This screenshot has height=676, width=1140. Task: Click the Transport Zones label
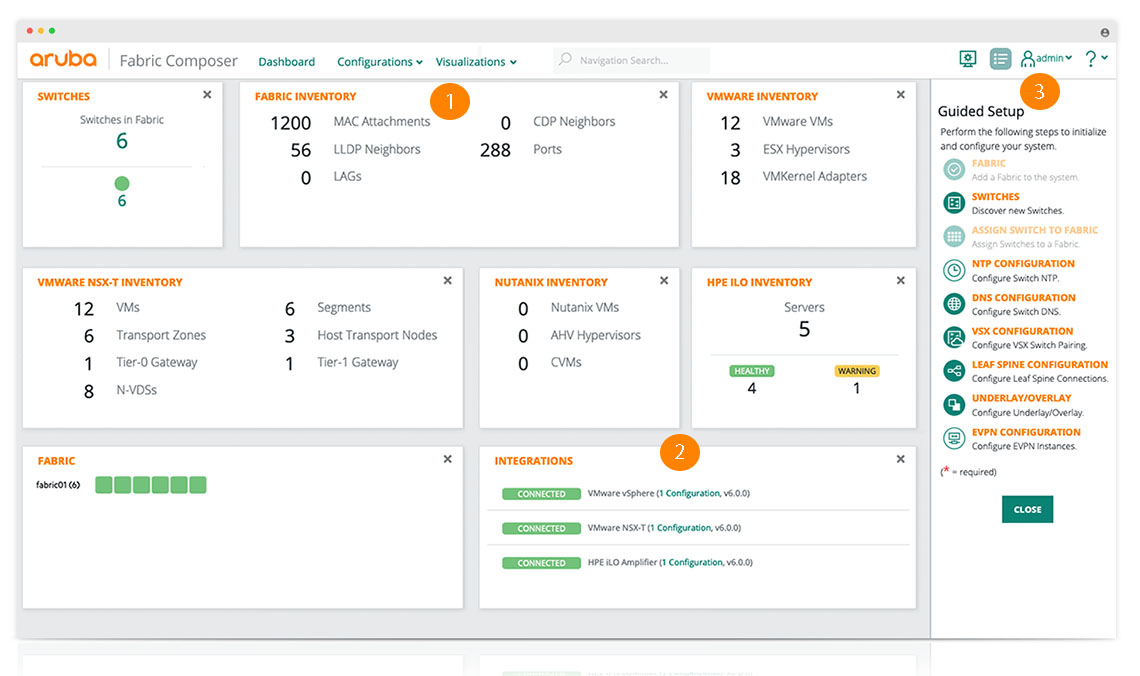click(161, 335)
